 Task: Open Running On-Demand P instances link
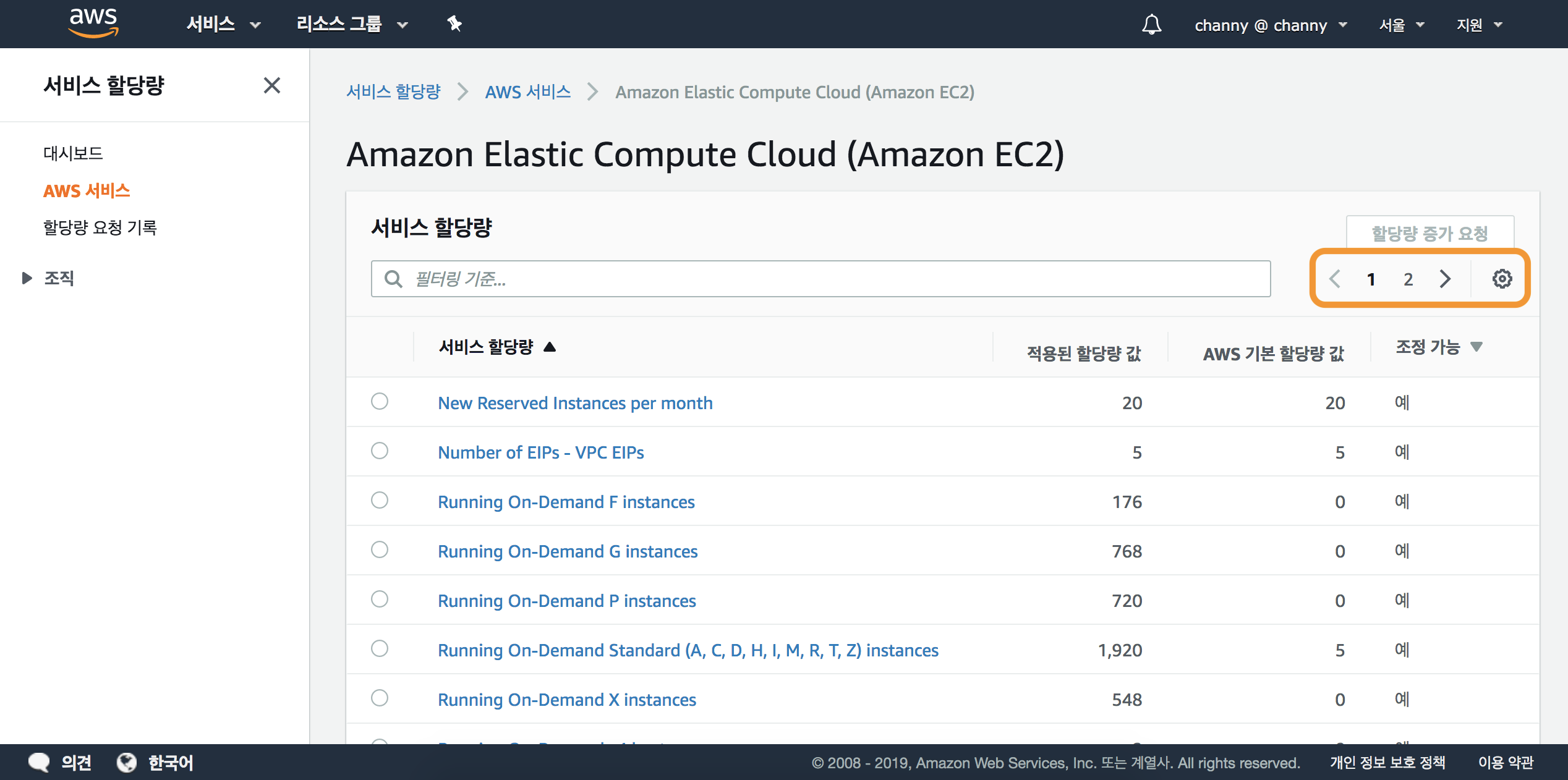(567, 601)
